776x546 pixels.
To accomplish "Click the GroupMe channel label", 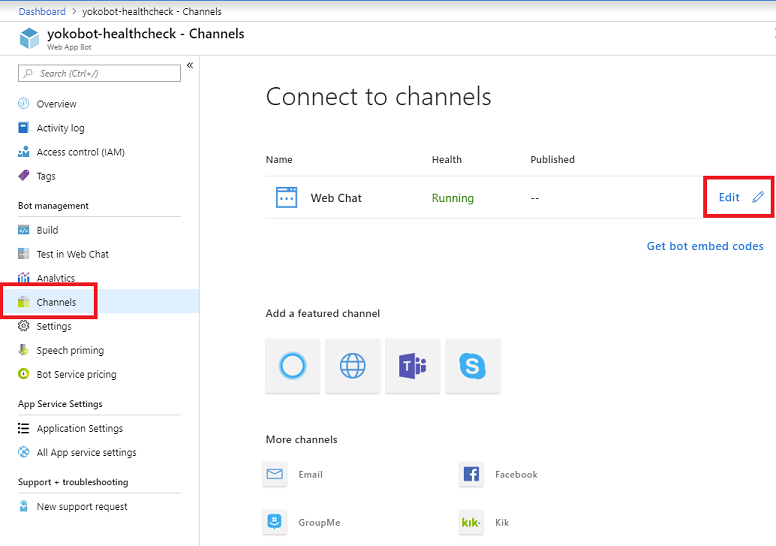I will [x=319, y=522].
